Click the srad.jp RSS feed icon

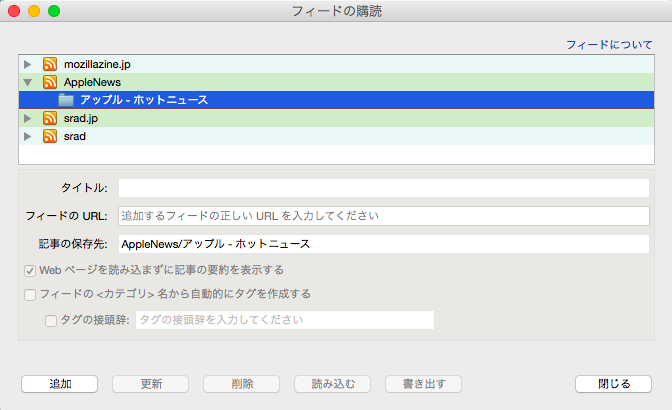click(50, 118)
